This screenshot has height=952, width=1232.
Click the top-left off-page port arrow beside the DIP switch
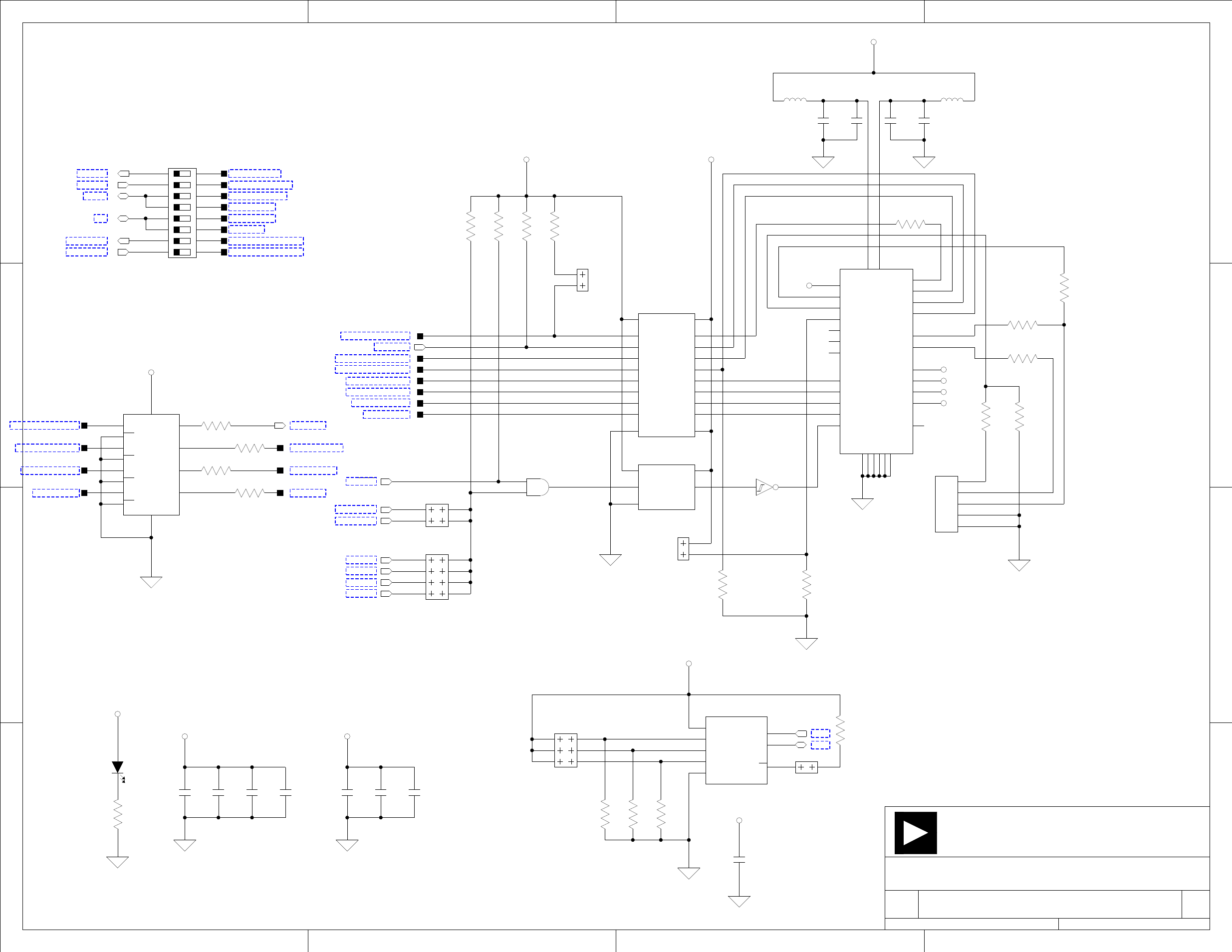pos(124,174)
